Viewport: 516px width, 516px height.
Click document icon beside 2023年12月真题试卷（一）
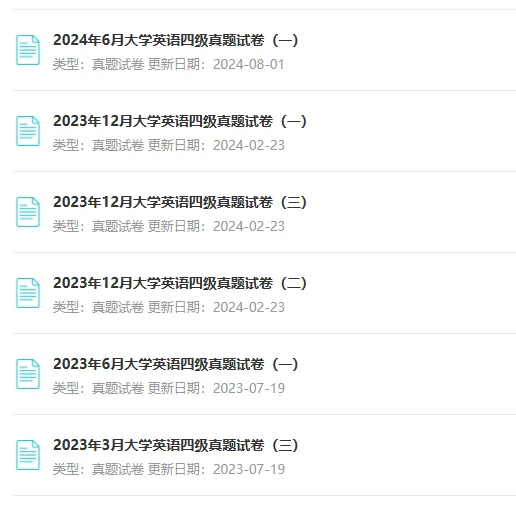coord(28,131)
